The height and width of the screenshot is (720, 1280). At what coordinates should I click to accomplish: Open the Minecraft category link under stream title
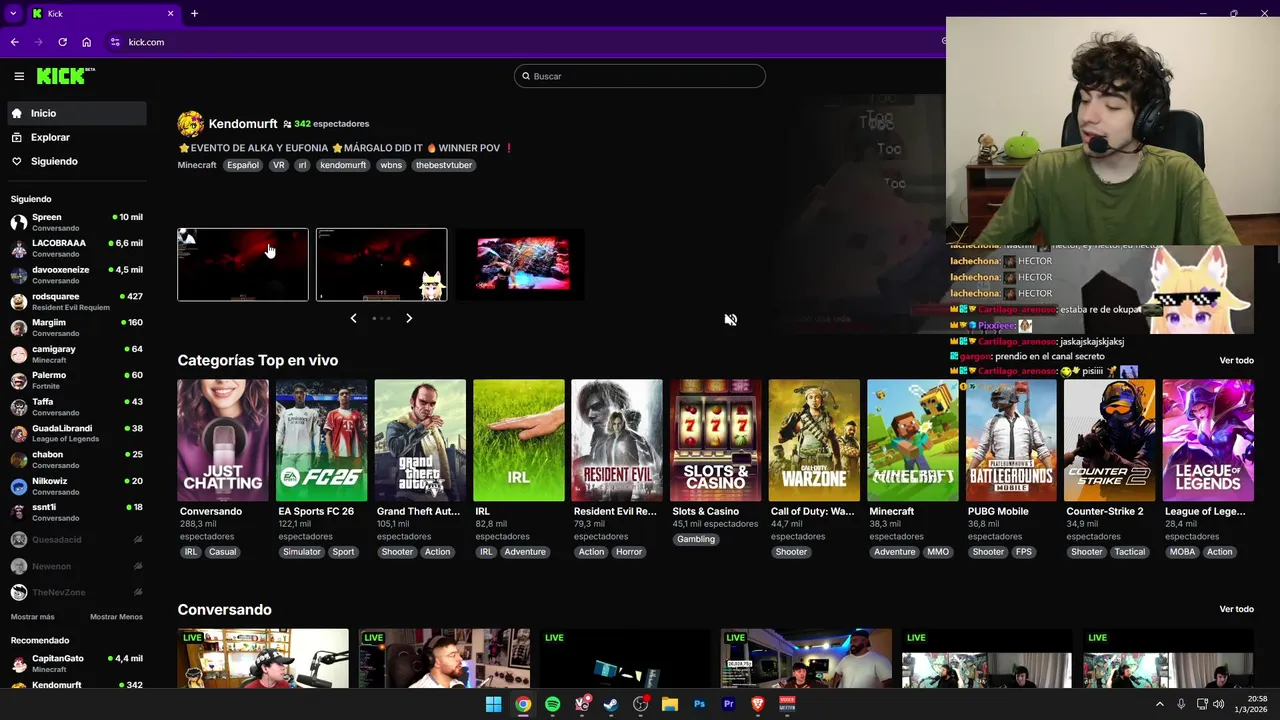(x=197, y=165)
